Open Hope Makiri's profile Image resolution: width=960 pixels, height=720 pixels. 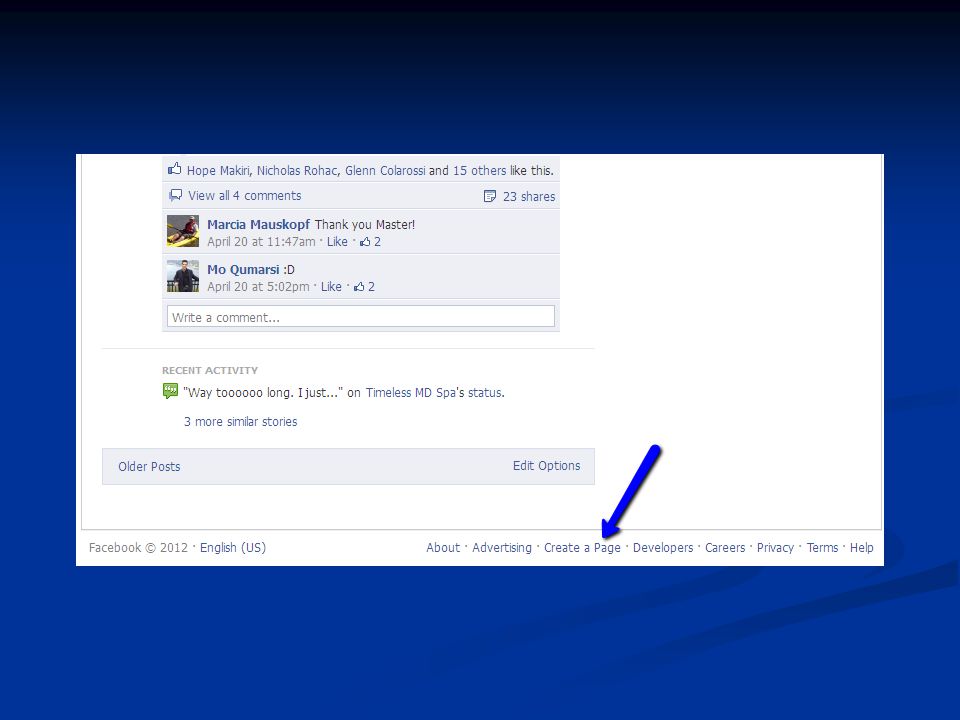tap(219, 171)
